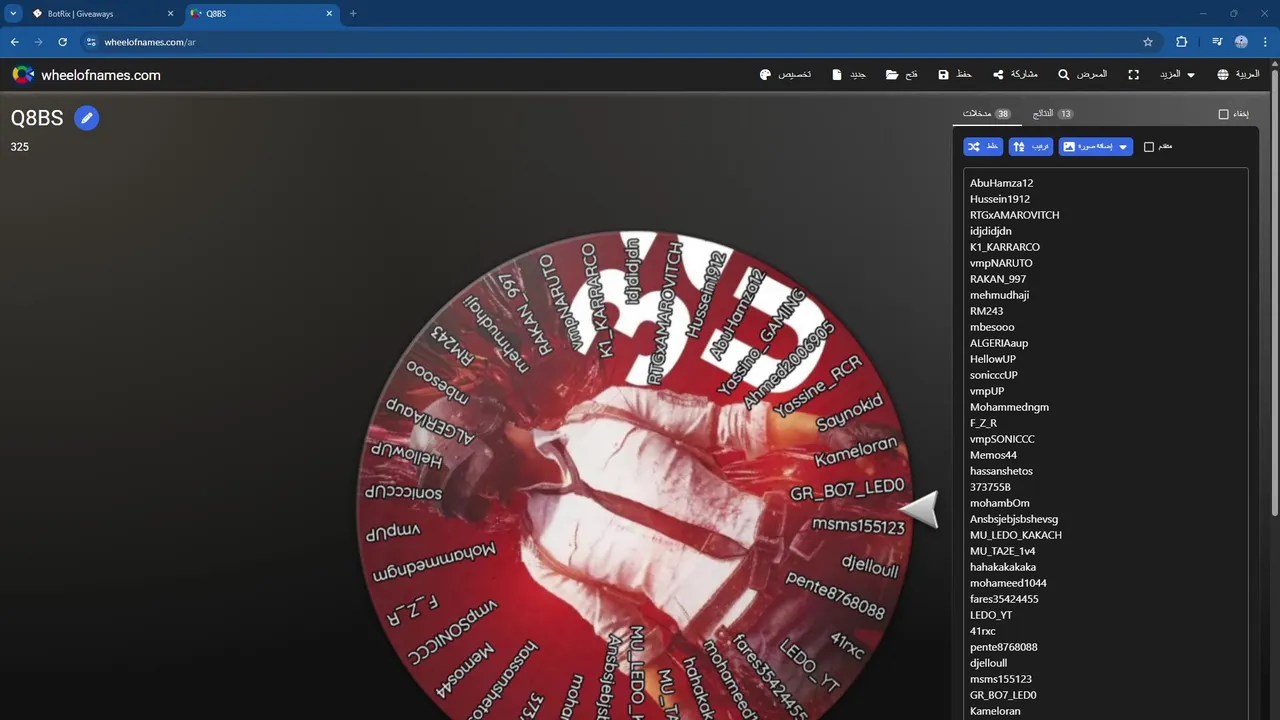This screenshot has width=1280, height=720.
Task: Click the ALGERIAaup entry in list
Action: (x=999, y=343)
